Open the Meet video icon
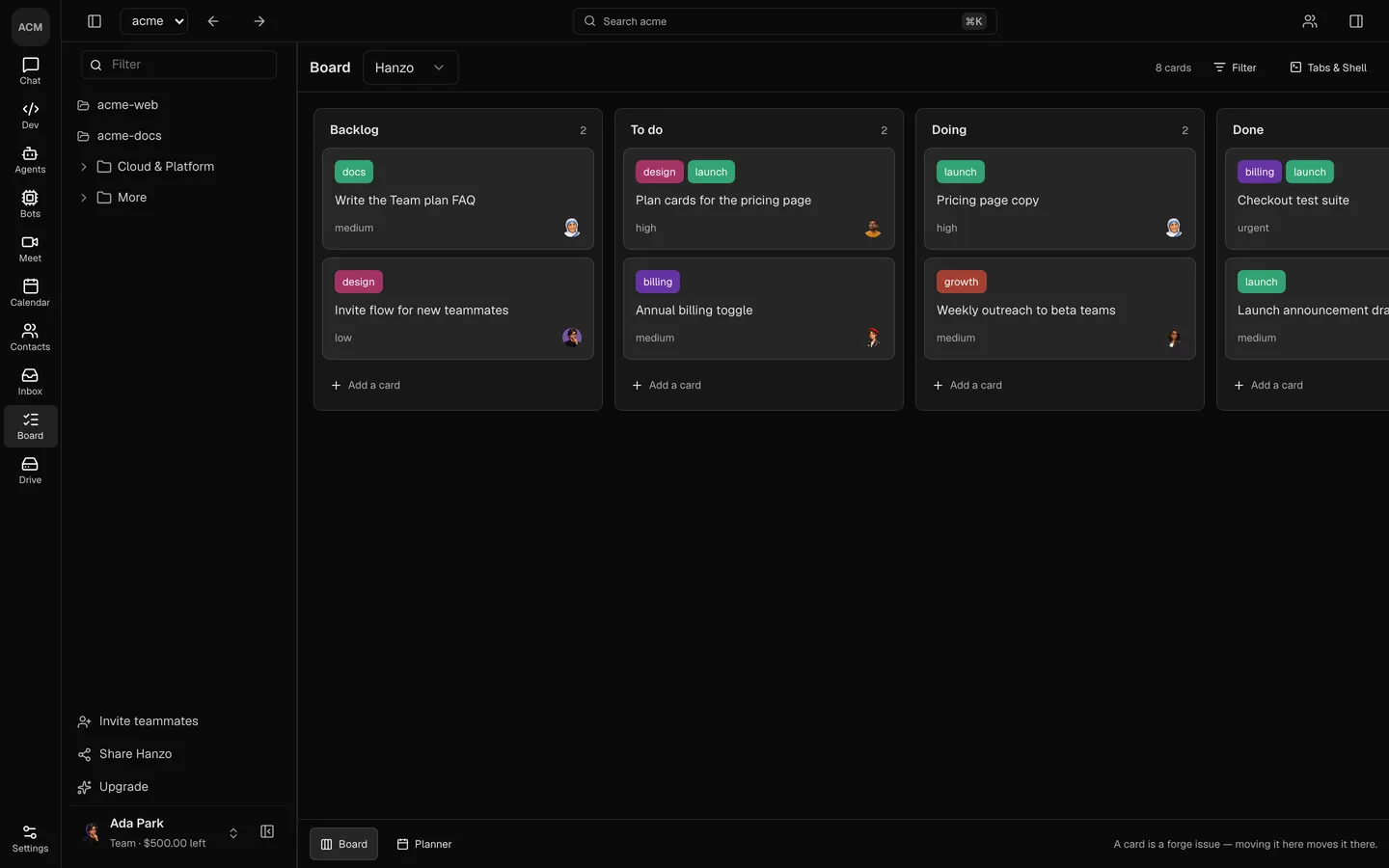This screenshot has width=1389, height=868. click(30, 249)
